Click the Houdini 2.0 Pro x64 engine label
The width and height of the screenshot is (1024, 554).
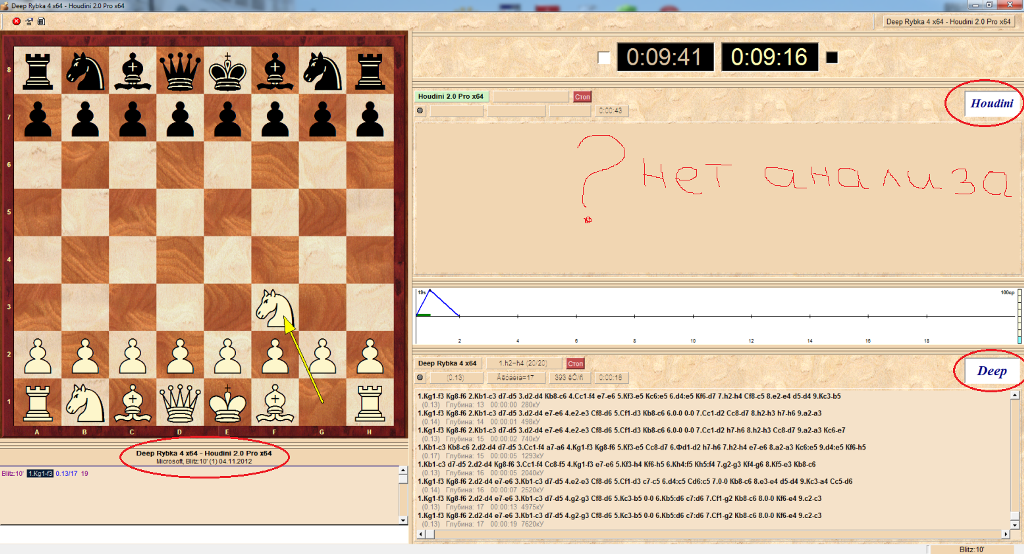[451, 96]
